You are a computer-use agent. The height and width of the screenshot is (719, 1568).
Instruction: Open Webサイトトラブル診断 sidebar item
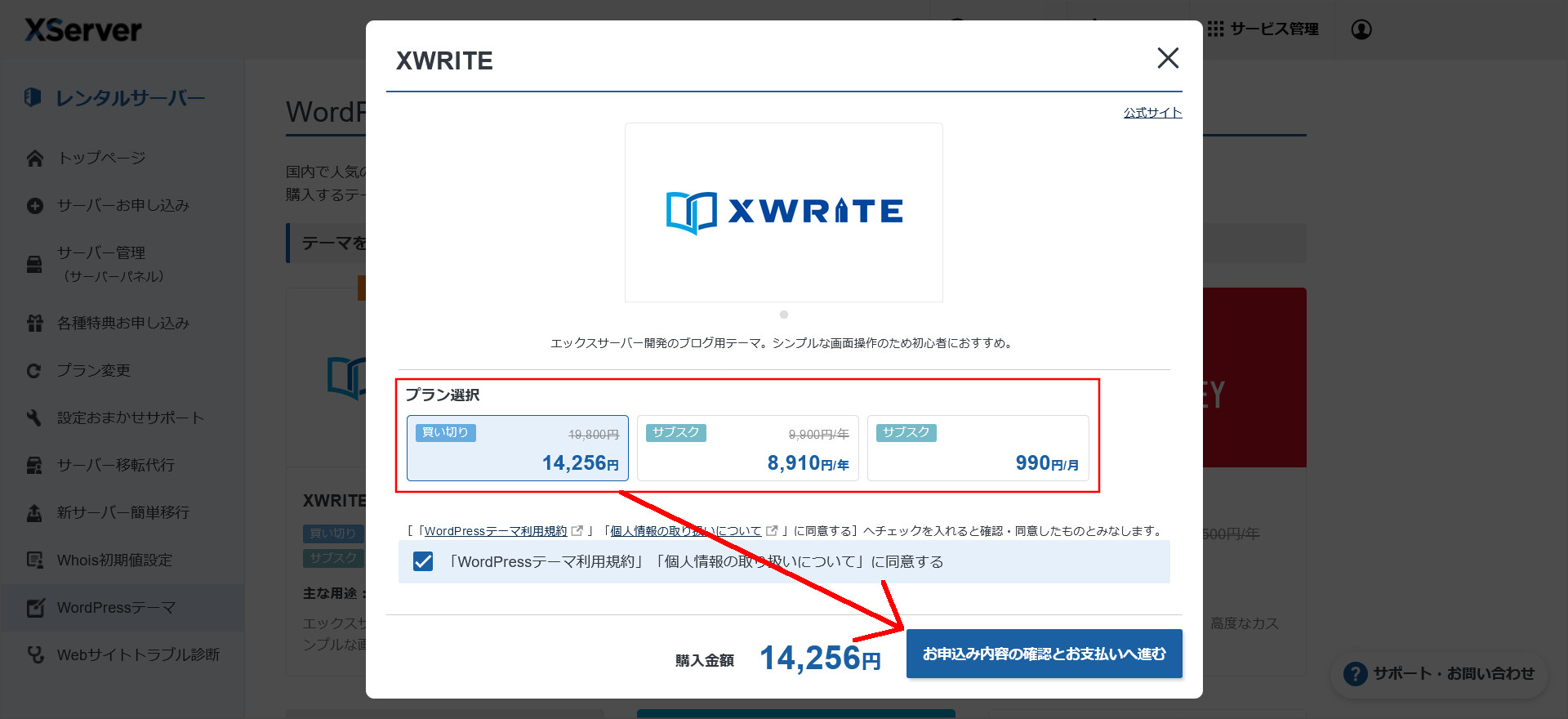pyautogui.click(x=138, y=654)
